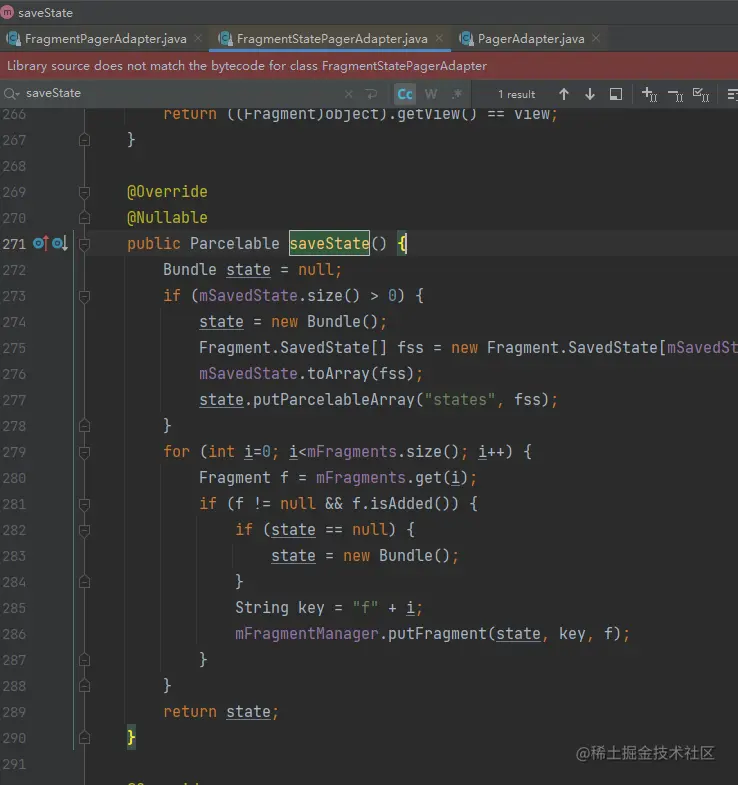Collapse the fold end marker at line 278
This screenshot has height=785, width=738.
[x=85, y=426]
